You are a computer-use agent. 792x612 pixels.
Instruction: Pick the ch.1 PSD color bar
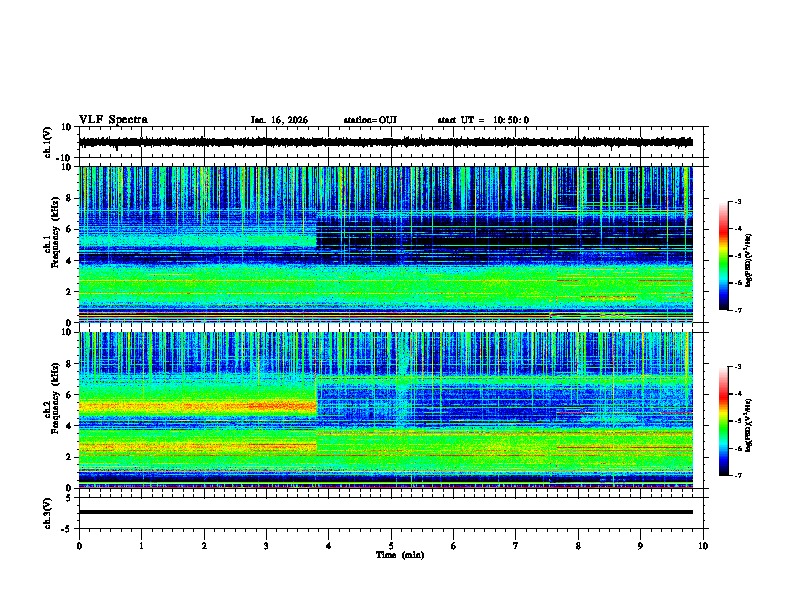pyautogui.click(x=723, y=256)
